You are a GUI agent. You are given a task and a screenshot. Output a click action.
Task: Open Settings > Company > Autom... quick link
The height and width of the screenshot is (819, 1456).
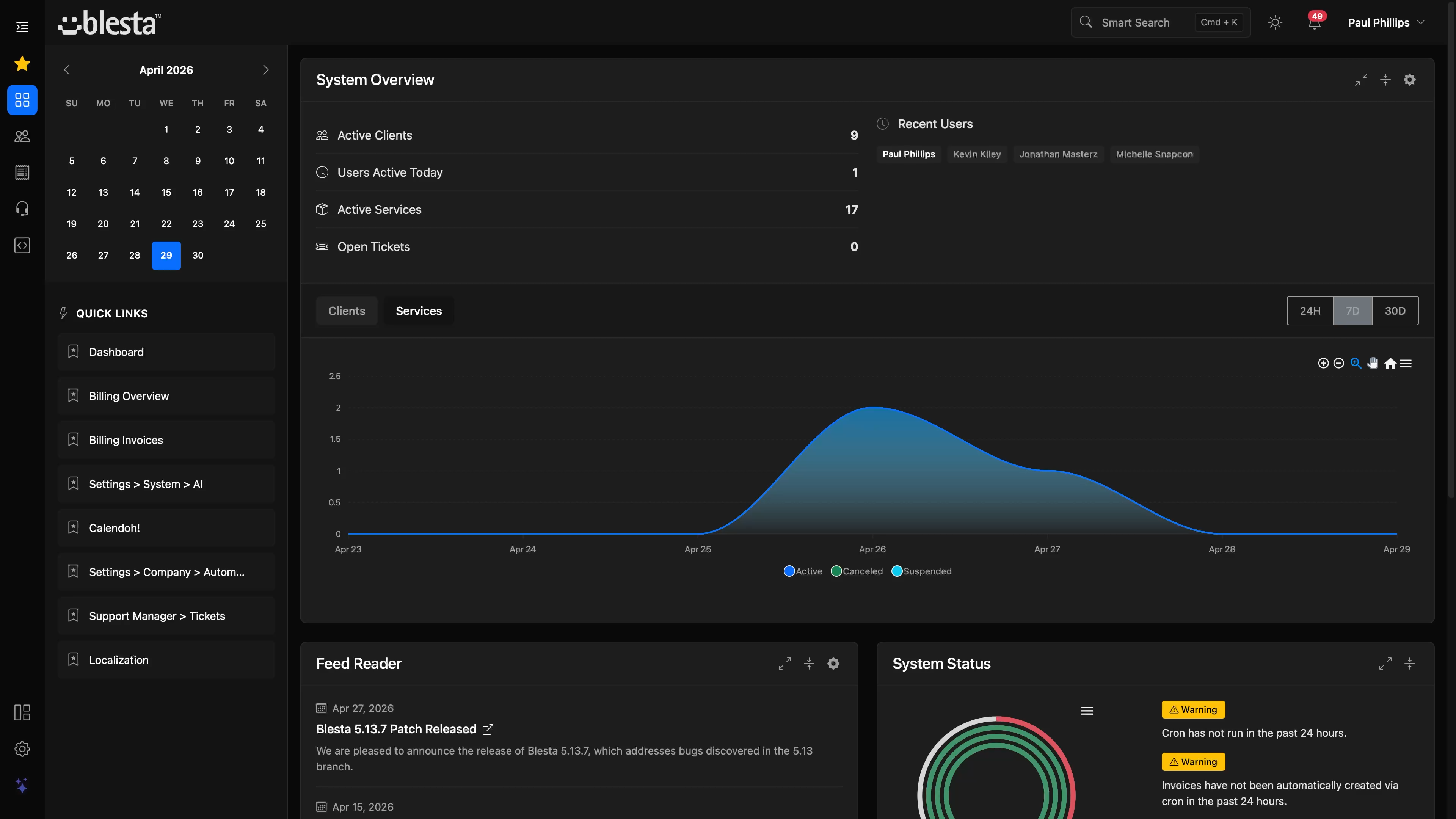click(166, 572)
